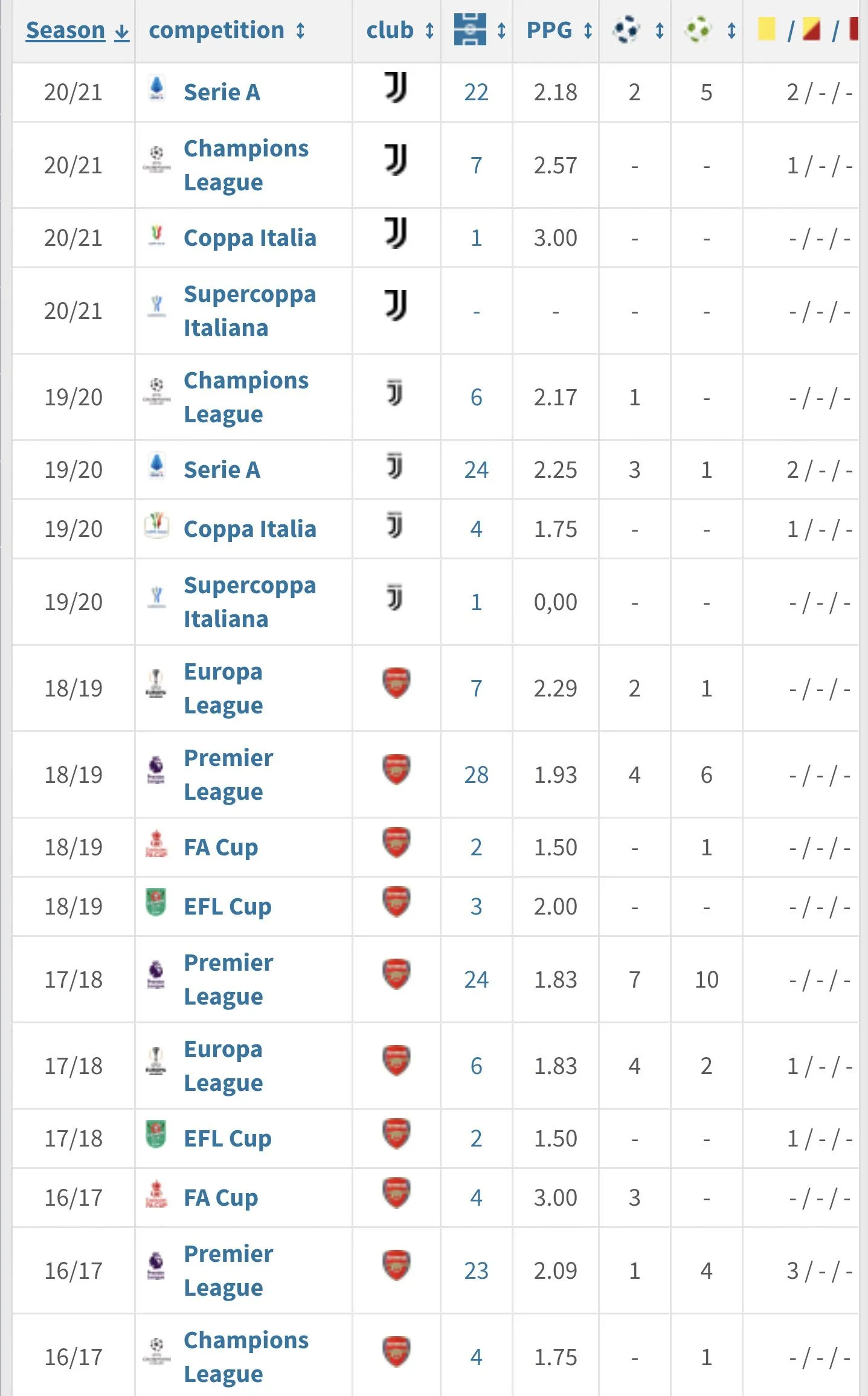Open 16/17 Champions League competition link
The image size is (868, 1396).
246,1357
